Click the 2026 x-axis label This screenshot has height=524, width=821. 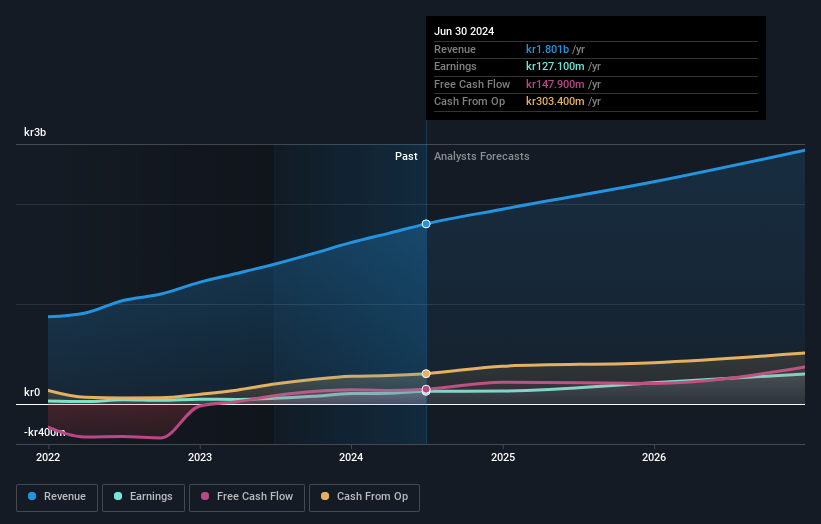pyautogui.click(x=654, y=457)
